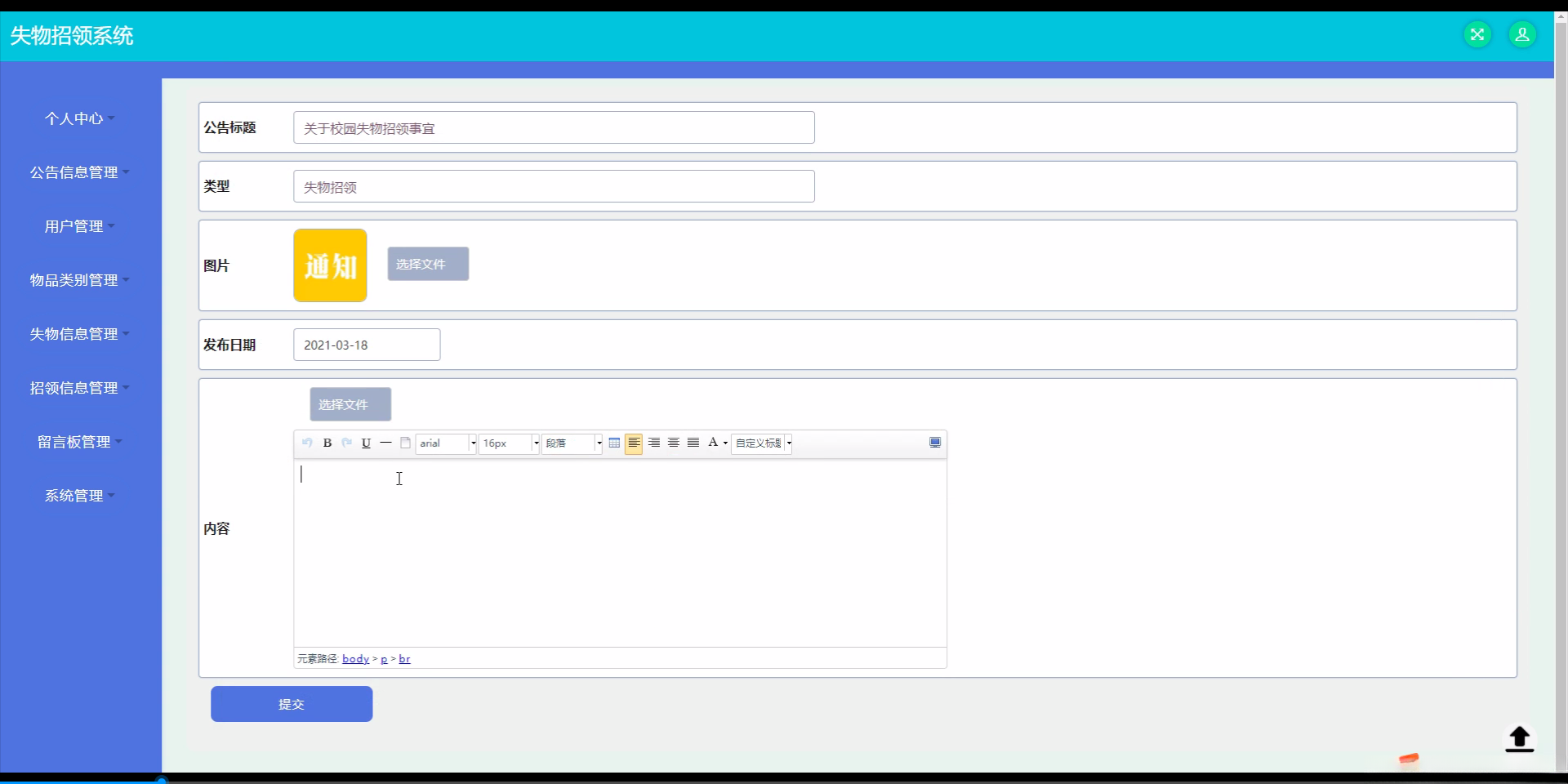Image resolution: width=1568 pixels, height=784 pixels.
Task: Focus the 公告标题 input field
Action: (x=554, y=127)
